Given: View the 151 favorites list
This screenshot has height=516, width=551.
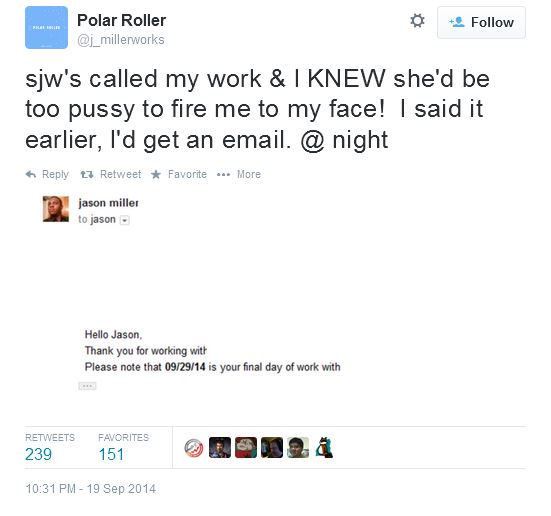Looking at the screenshot, I should coord(123,447).
